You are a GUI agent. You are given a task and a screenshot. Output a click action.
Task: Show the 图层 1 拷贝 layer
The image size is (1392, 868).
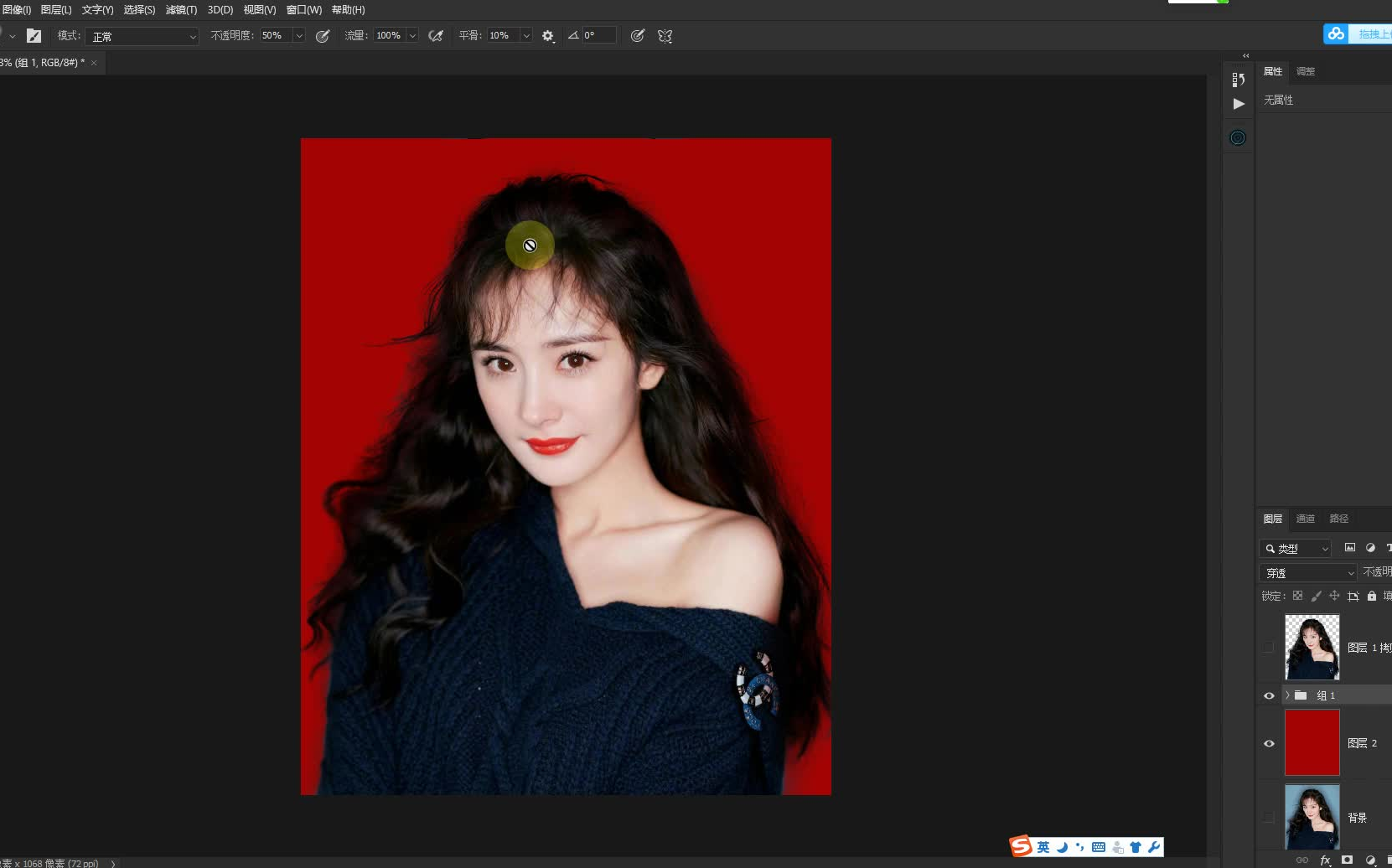tap(1269, 647)
